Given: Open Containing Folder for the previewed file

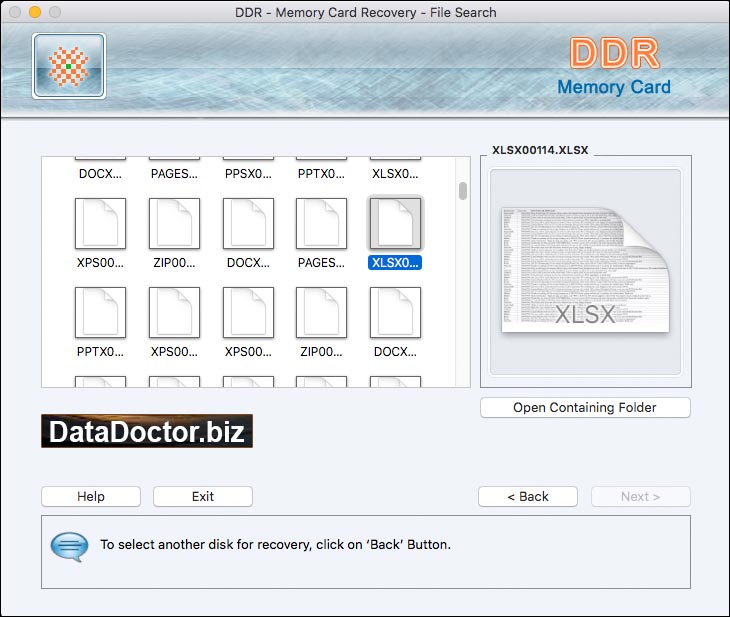Looking at the screenshot, I should 585,407.
